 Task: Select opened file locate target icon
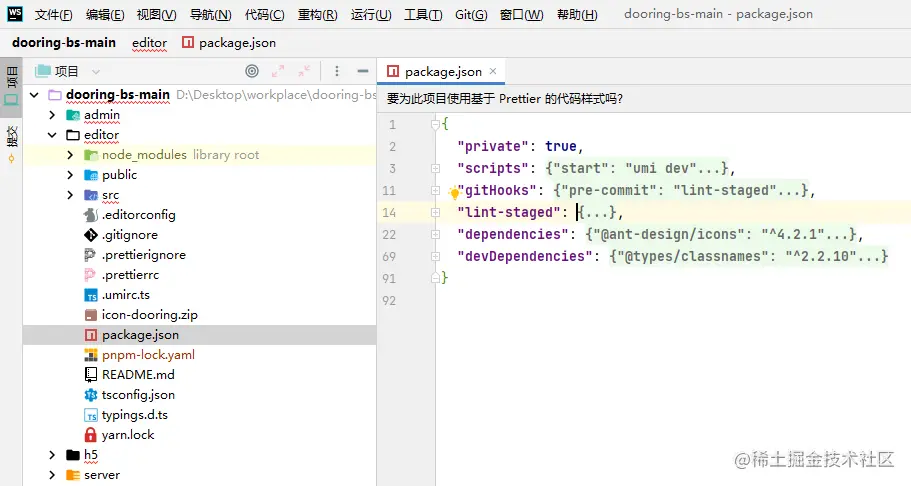coord(252,71)
